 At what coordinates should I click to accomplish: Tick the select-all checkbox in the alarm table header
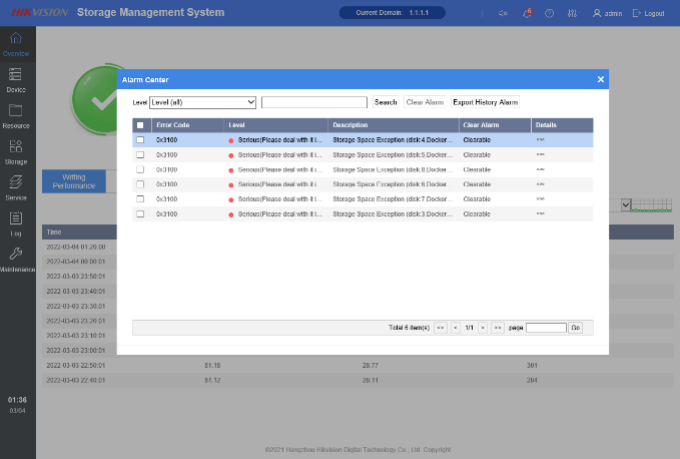click(140, 125)
